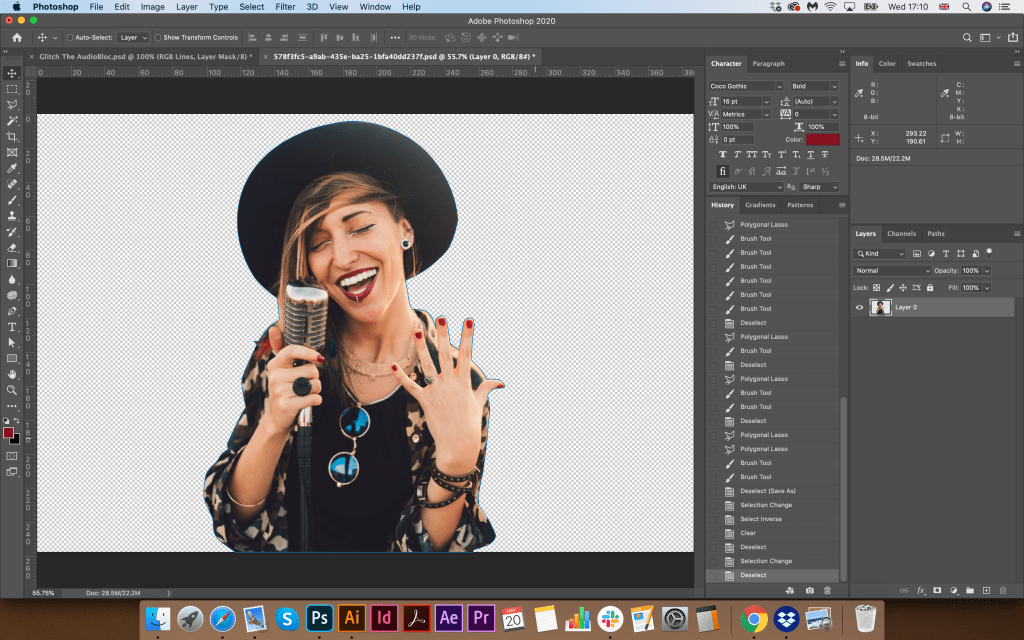The width and height of the screenshot is (1024, 640).
Task: Open Chrome from the Dock
Action: point(753,618)
